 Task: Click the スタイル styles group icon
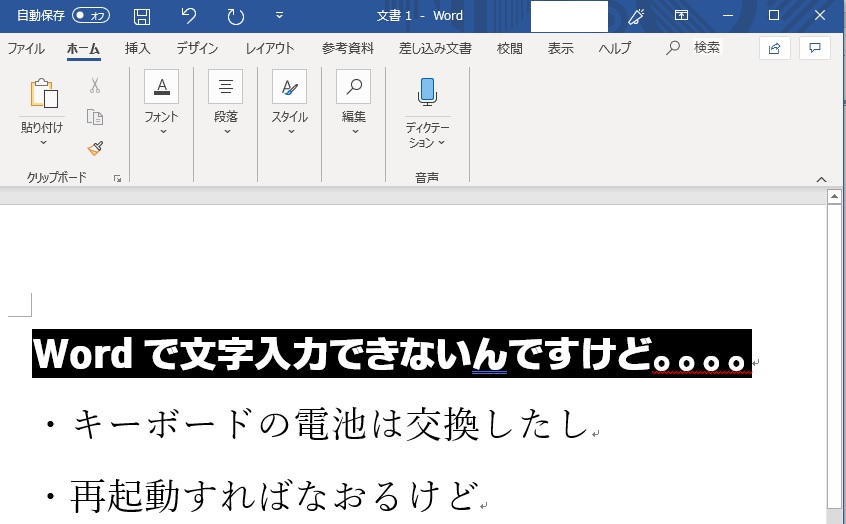pos(290,86)
